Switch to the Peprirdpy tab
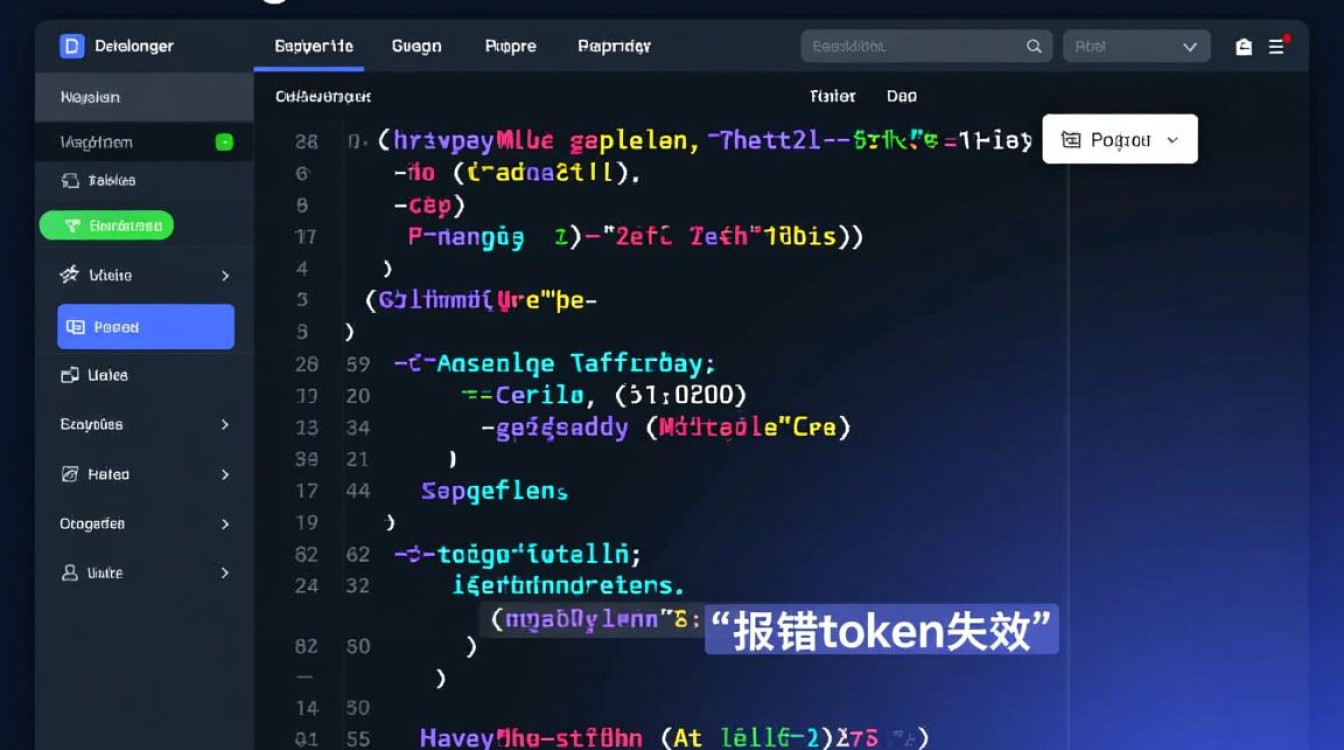This screenshot has height=750, width=1344. [614, 46]
